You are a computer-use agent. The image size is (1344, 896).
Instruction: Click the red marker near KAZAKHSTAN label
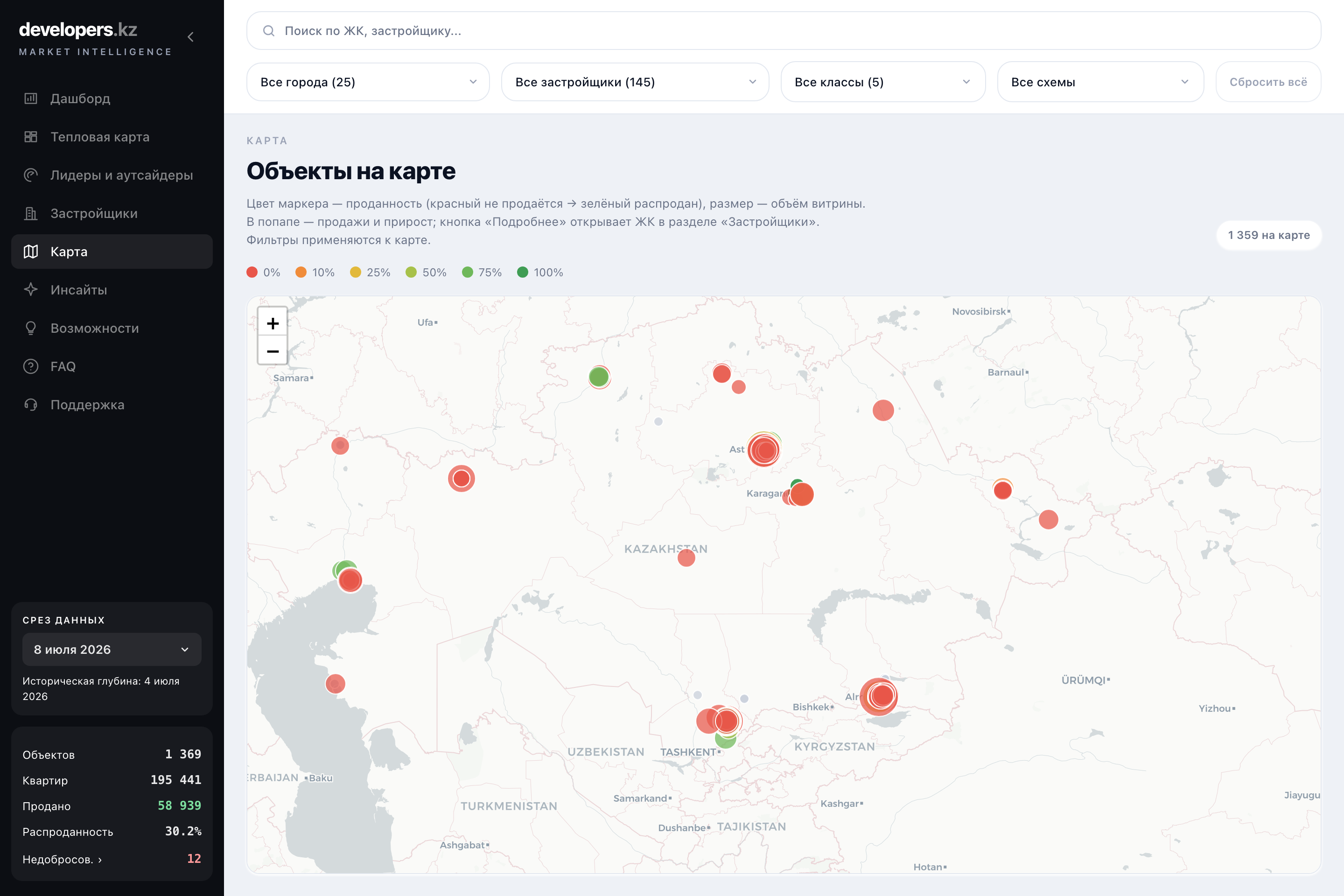click(x=686, y=558)
